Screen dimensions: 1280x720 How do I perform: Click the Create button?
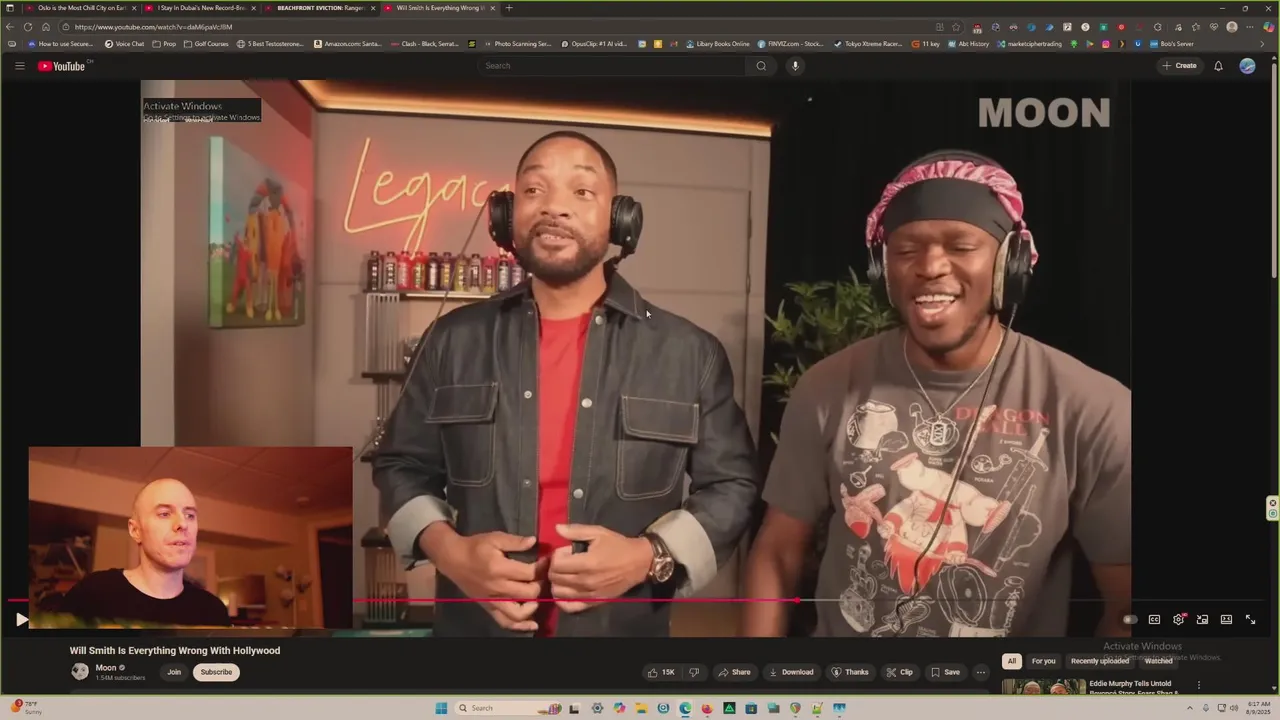coord(1179,66)
